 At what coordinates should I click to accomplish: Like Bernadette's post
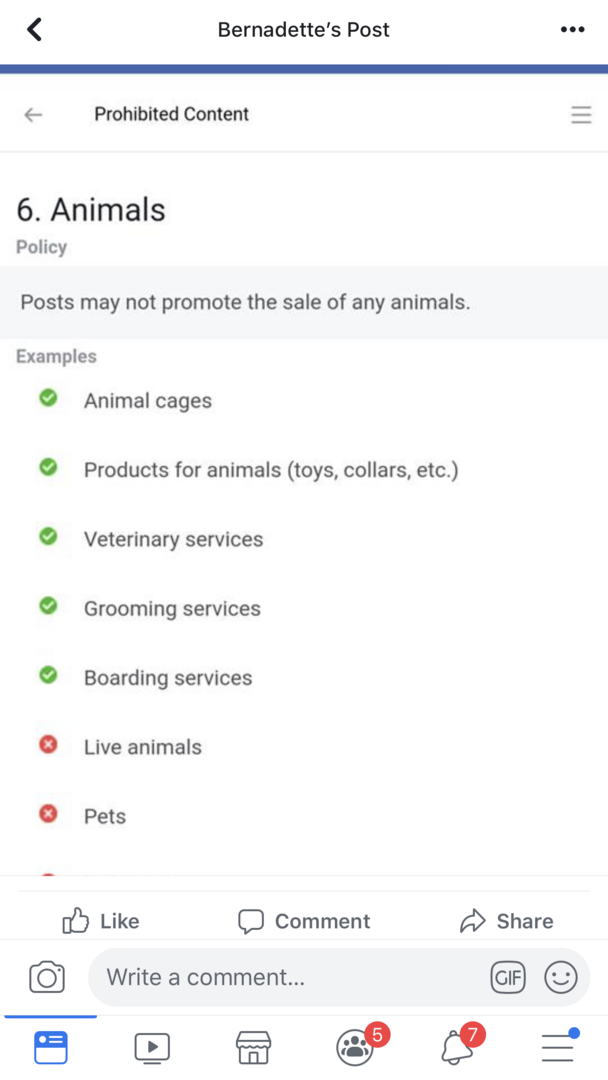point(101,921)
